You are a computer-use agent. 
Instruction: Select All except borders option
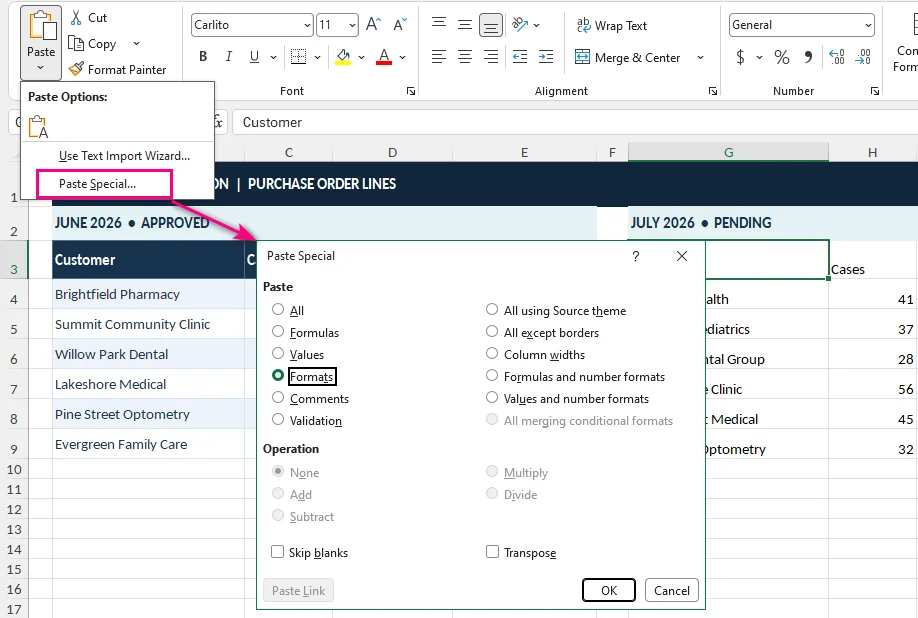(x=492, y=331)
